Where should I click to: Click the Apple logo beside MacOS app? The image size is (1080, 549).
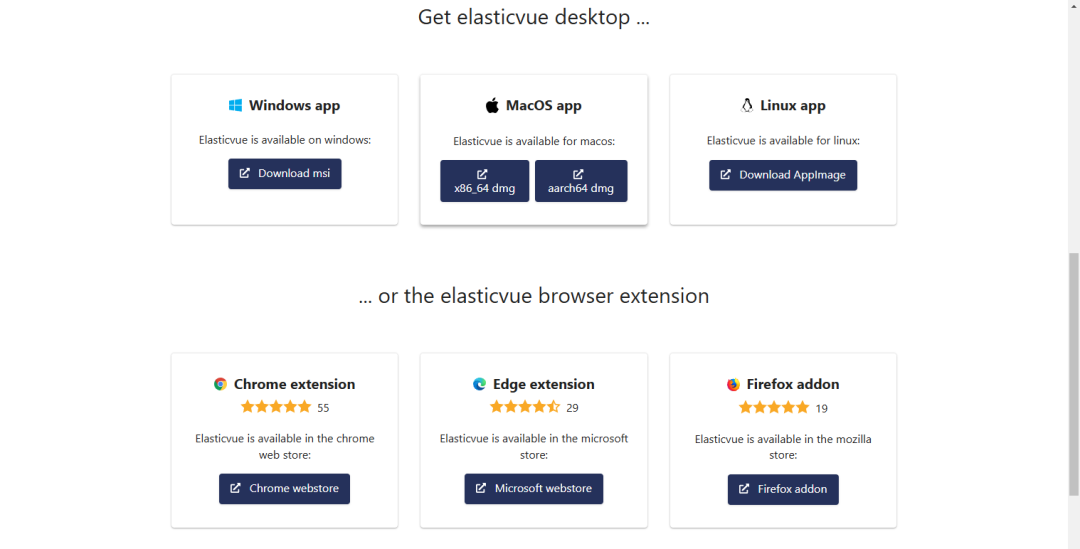tap(492, 105)
